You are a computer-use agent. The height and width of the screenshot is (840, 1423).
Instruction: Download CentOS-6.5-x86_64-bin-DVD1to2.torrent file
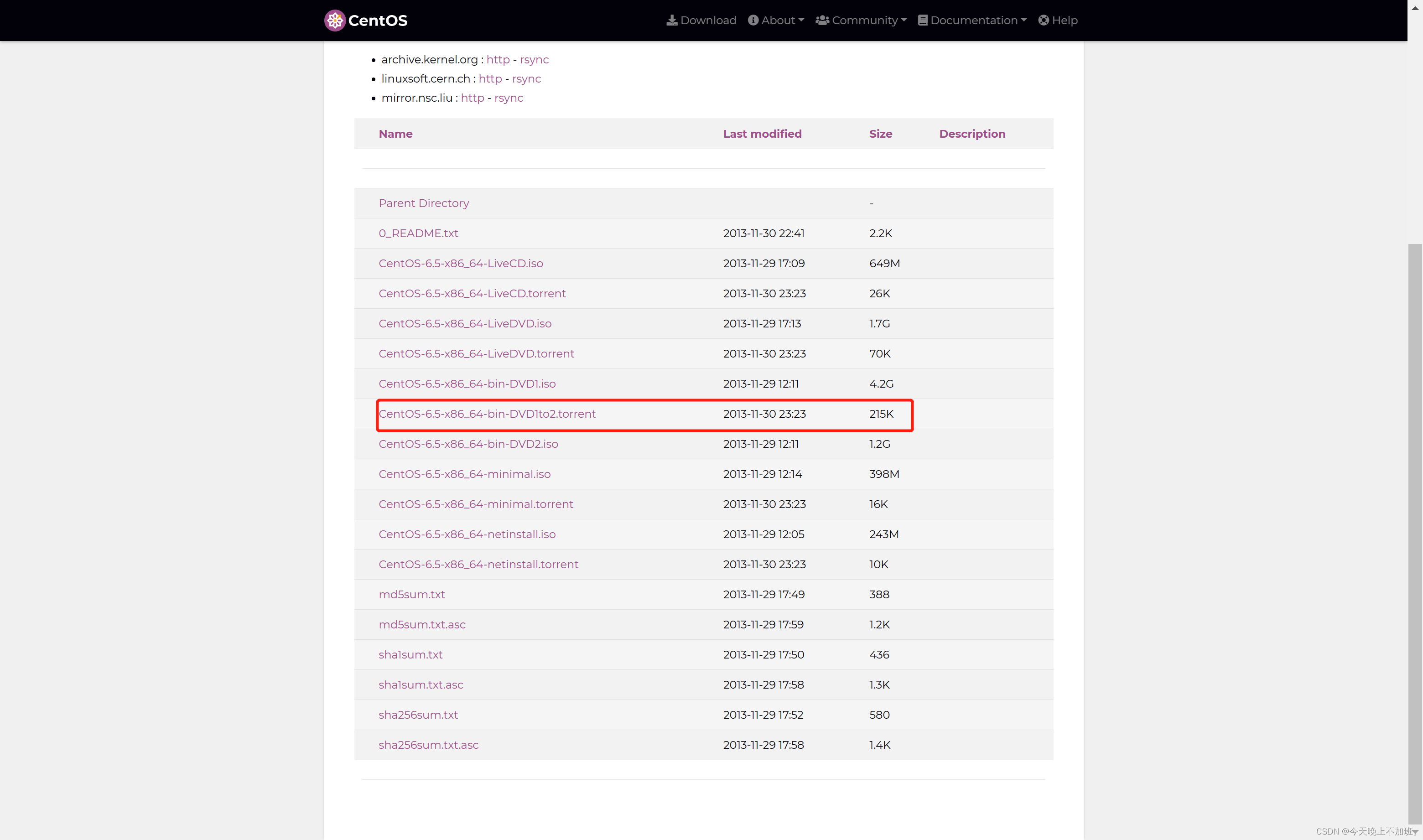point(487,414)
